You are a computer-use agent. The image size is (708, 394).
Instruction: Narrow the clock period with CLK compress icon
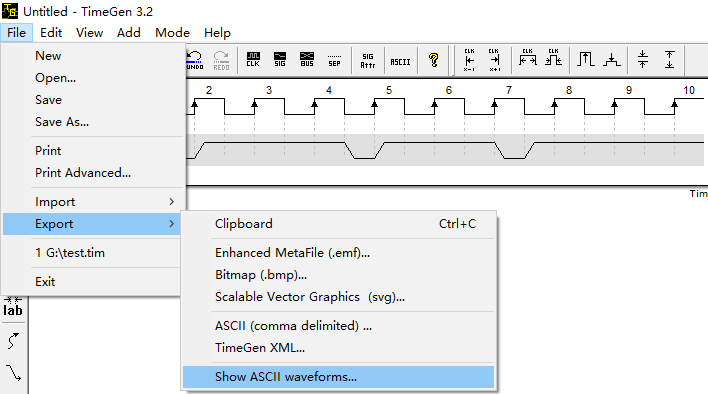(553, 58)
